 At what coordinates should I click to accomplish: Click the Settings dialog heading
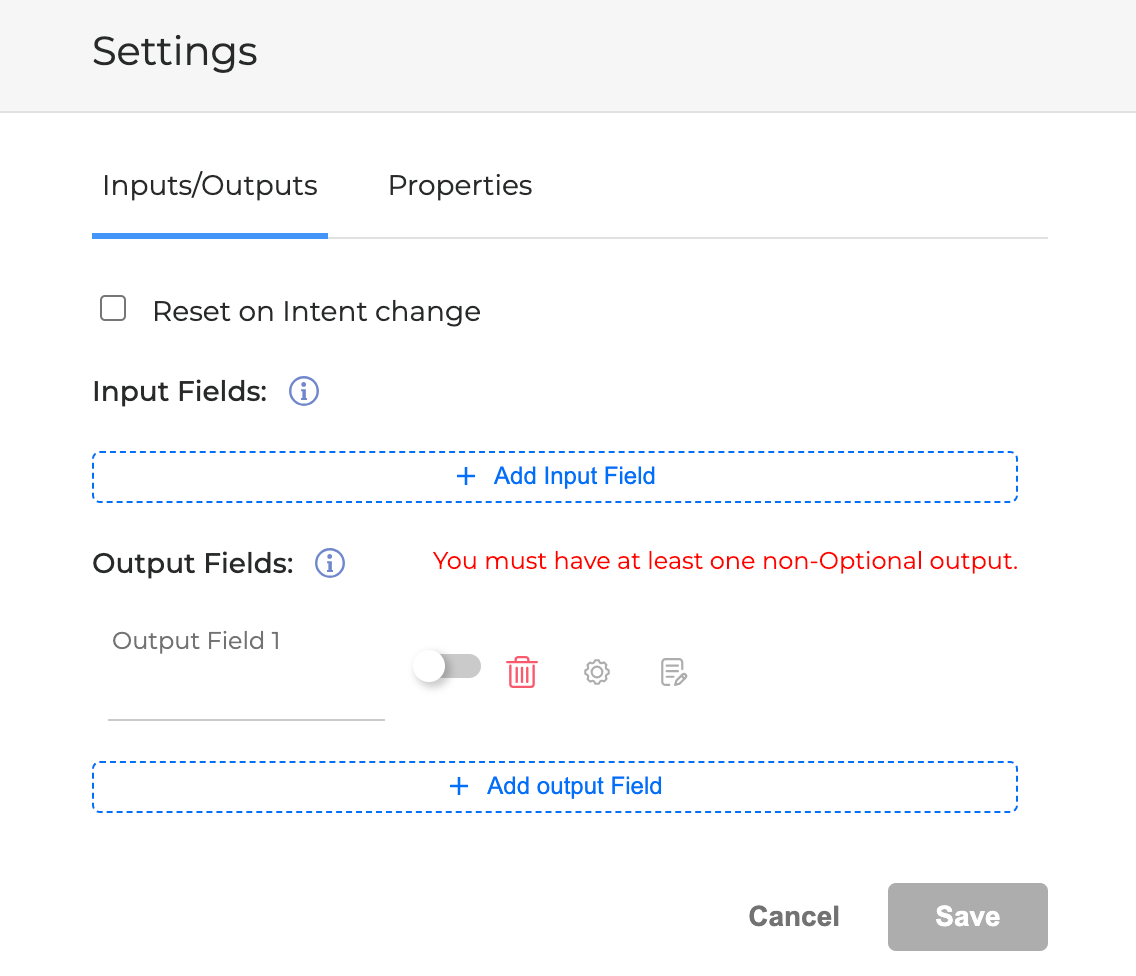(175, 51)
